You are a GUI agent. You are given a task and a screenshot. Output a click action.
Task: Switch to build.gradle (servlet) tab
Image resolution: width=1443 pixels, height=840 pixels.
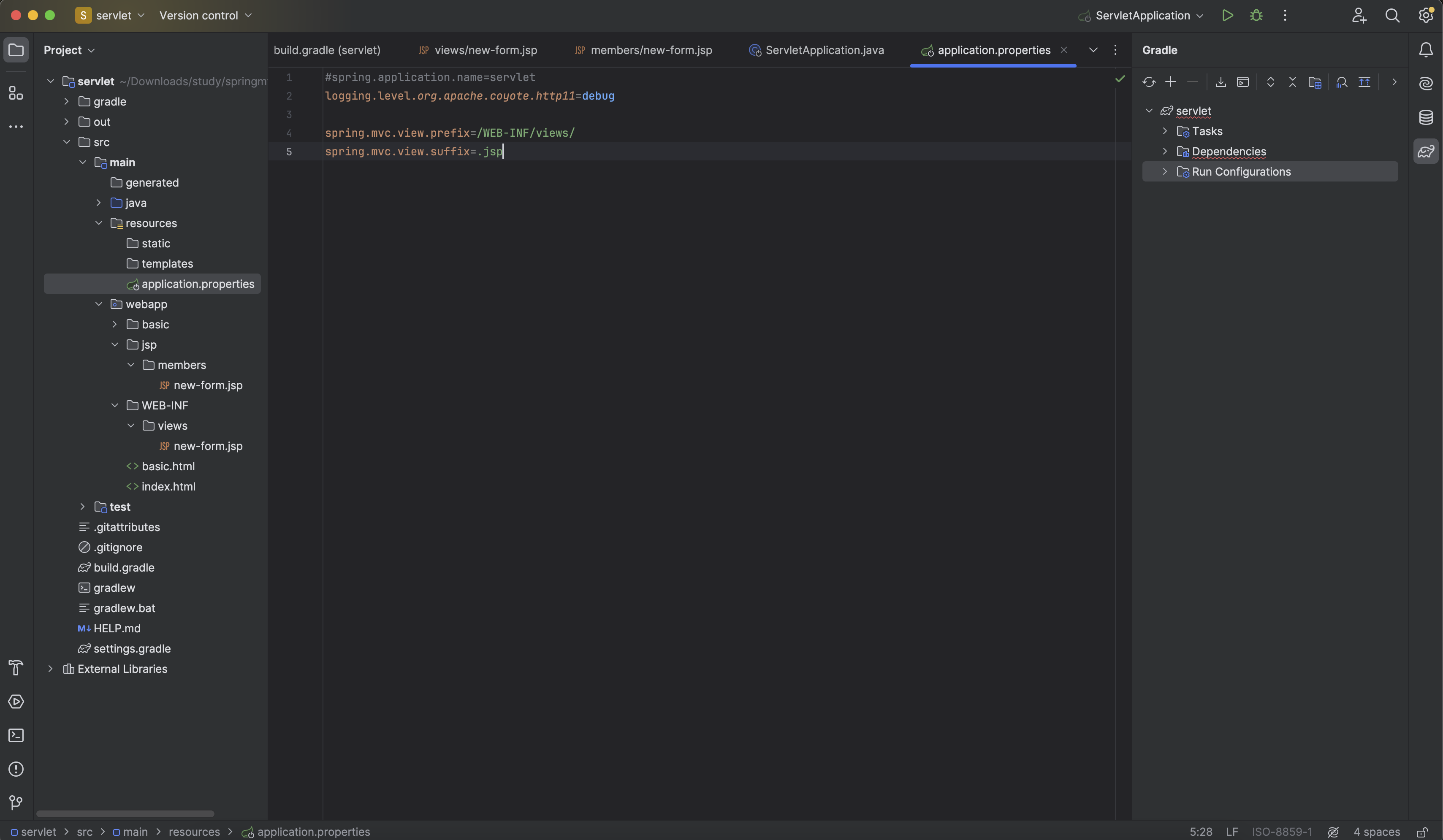(x=327, y=50)
